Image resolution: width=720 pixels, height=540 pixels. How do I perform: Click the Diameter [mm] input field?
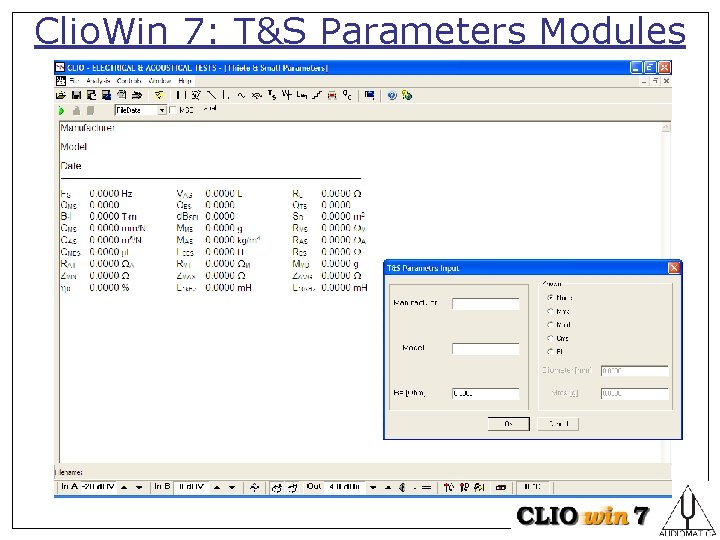635,371
